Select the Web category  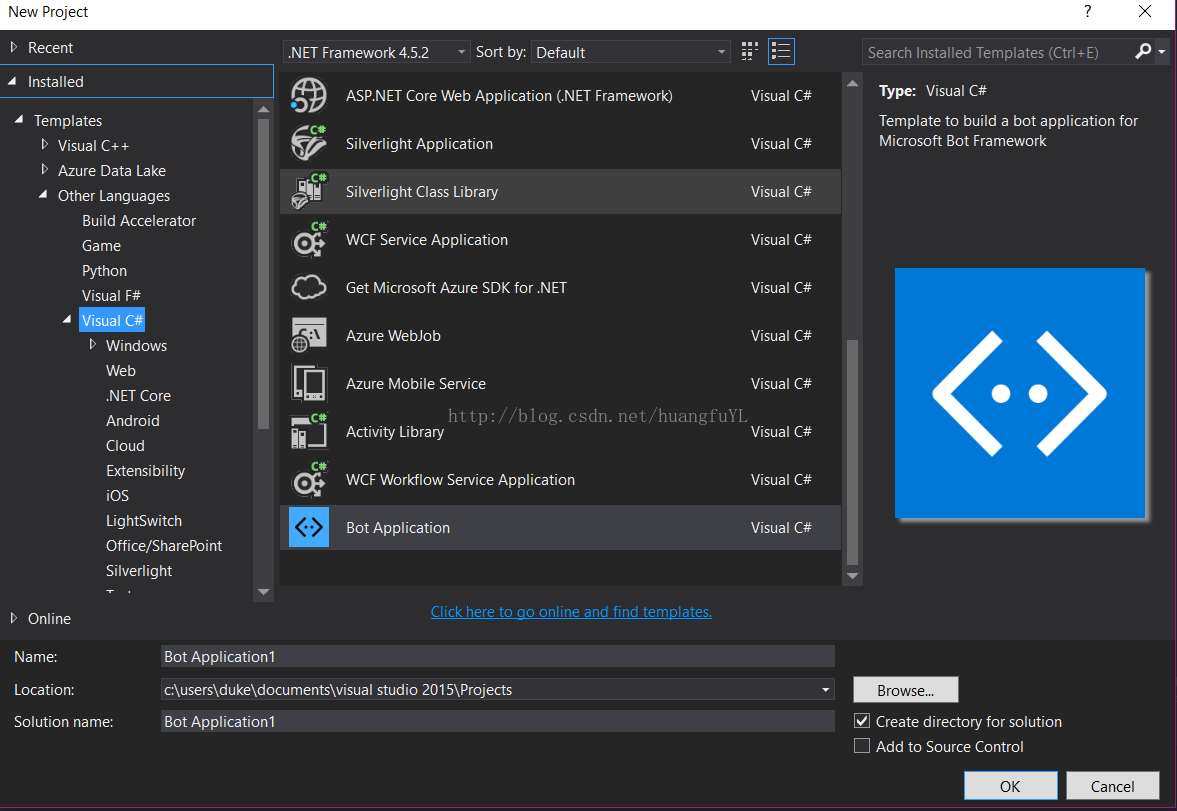(121, 370)
